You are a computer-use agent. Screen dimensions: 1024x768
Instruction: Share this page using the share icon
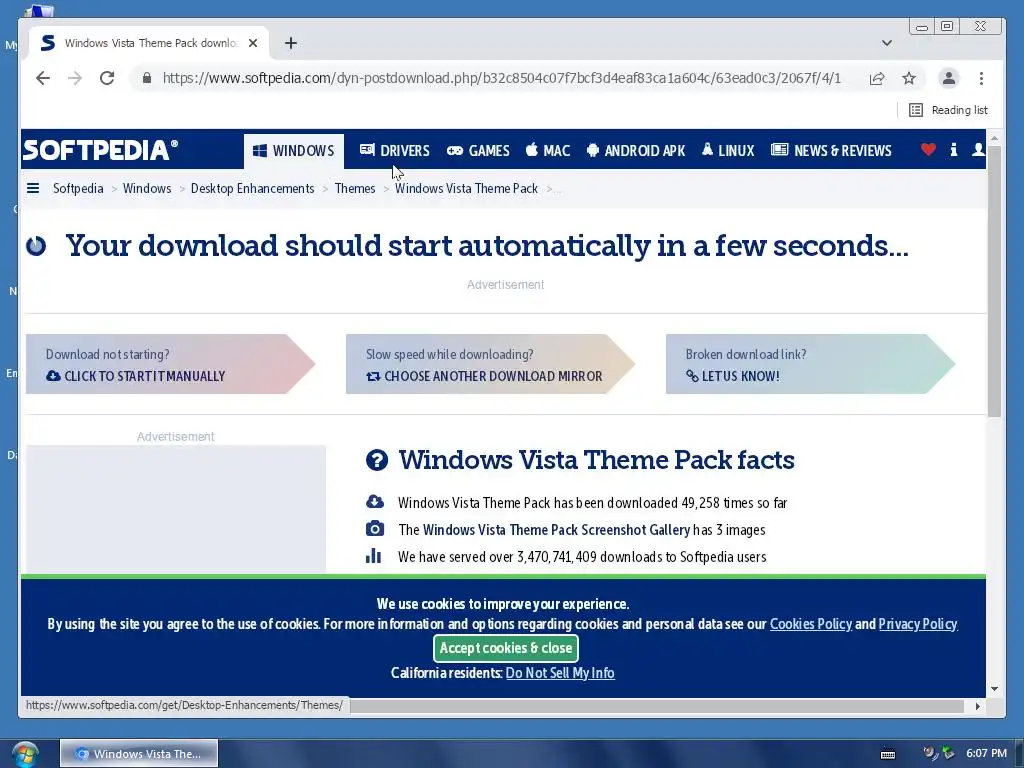click(x=877, y=78)
